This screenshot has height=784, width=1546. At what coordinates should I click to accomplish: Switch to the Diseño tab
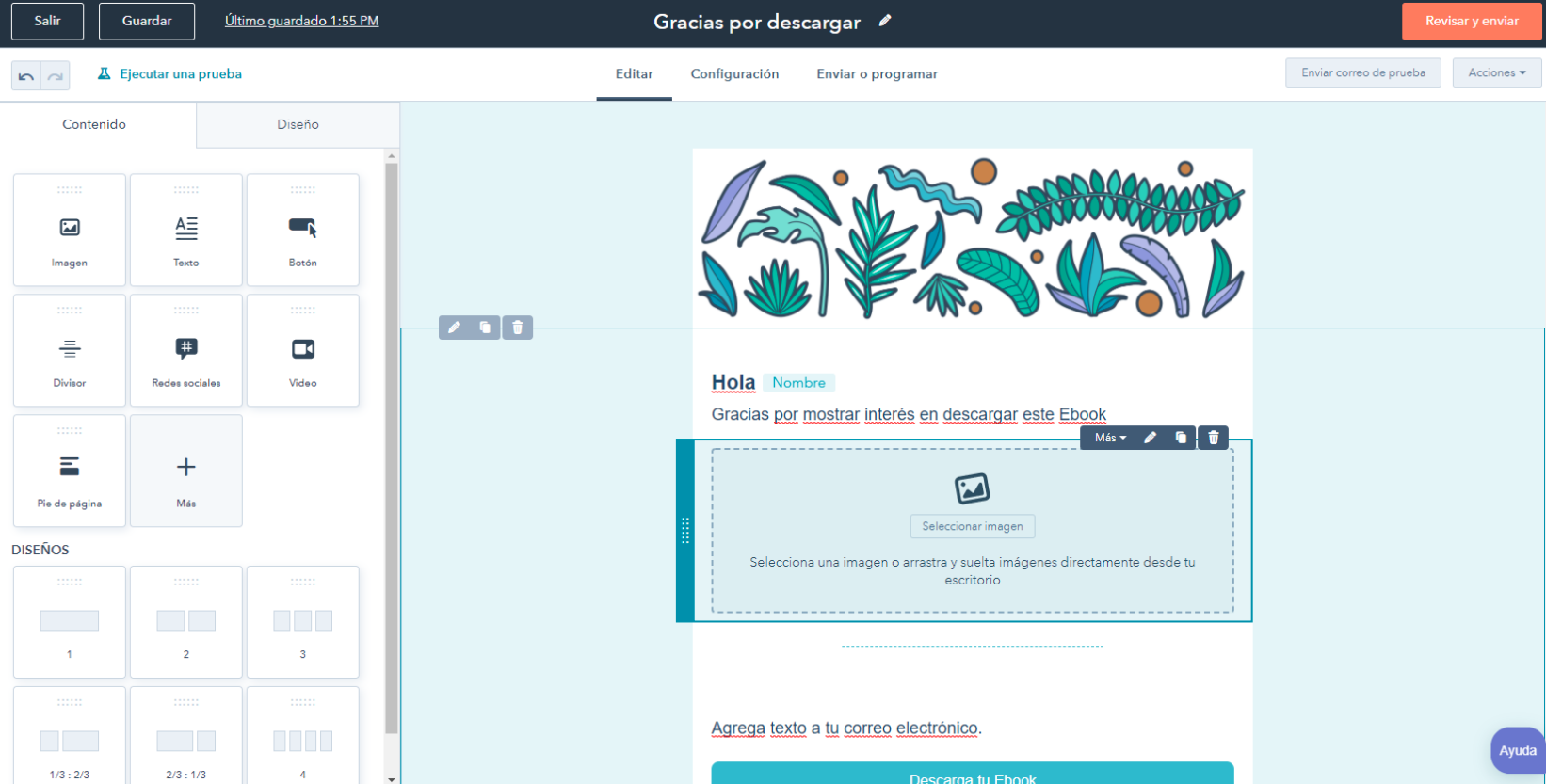click(x=298, y=124)
